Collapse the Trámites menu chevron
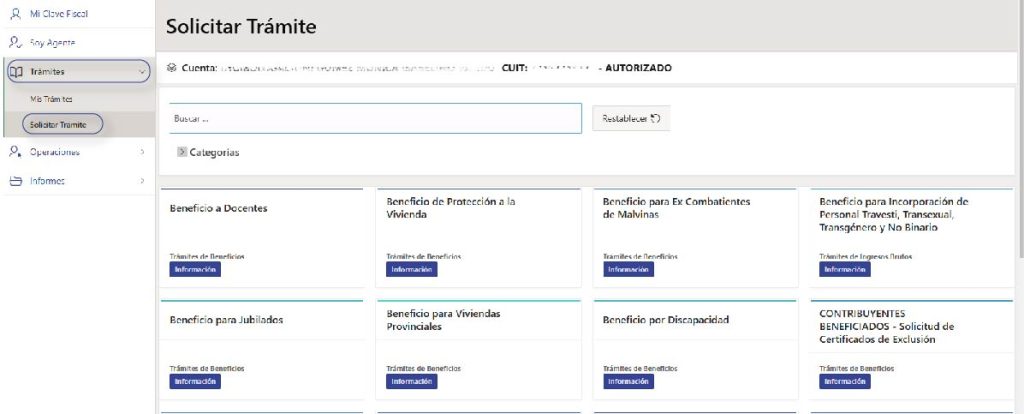This screenshot has height=414, width=1024. (x=141, y=72)
